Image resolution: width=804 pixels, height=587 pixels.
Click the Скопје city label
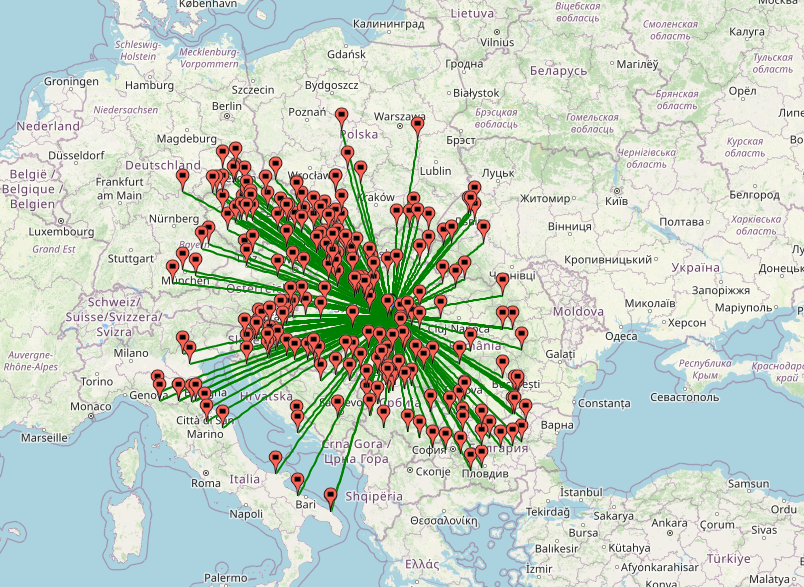click(x=433, y=471)
